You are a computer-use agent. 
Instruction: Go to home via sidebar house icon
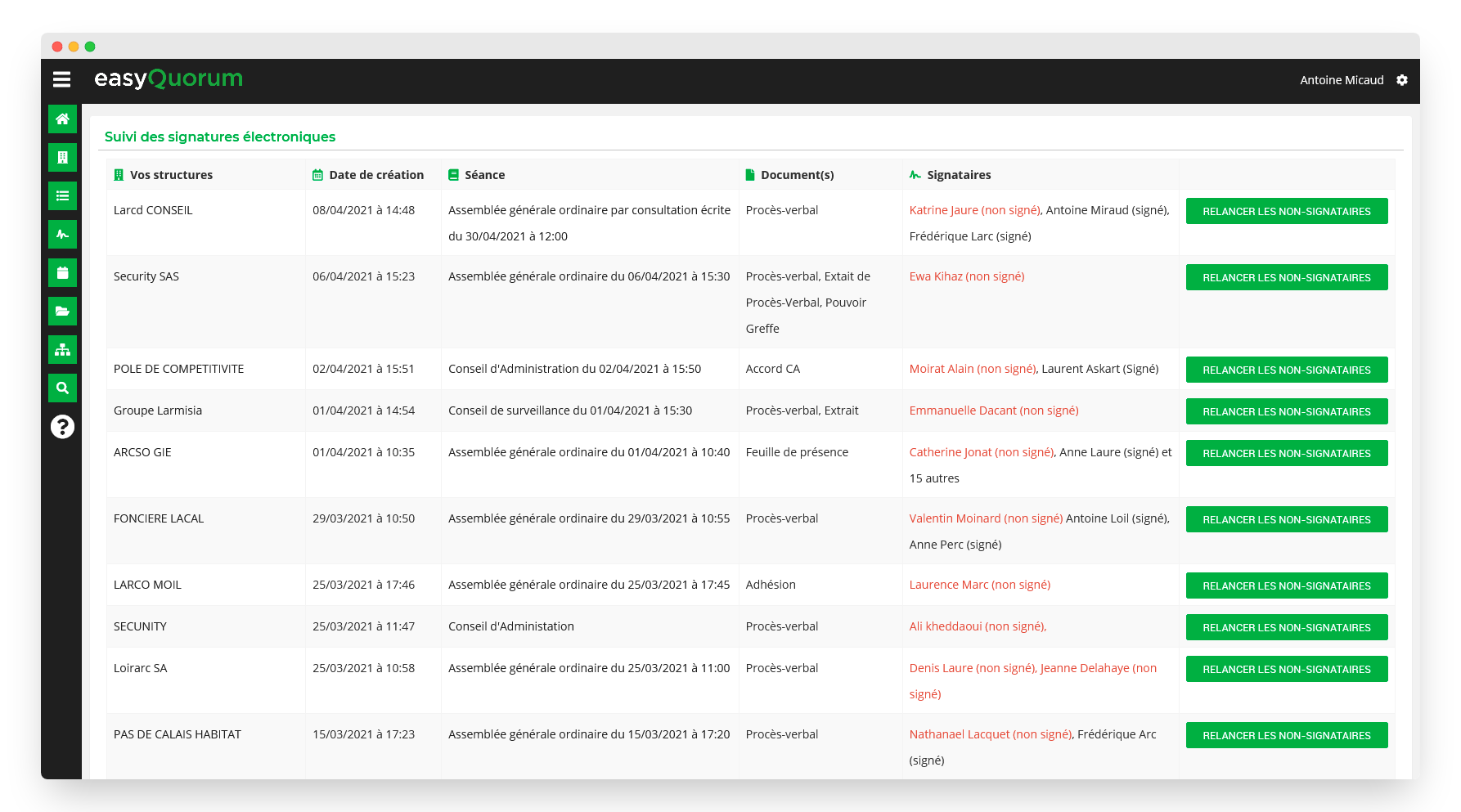click(x=62, y=119)
